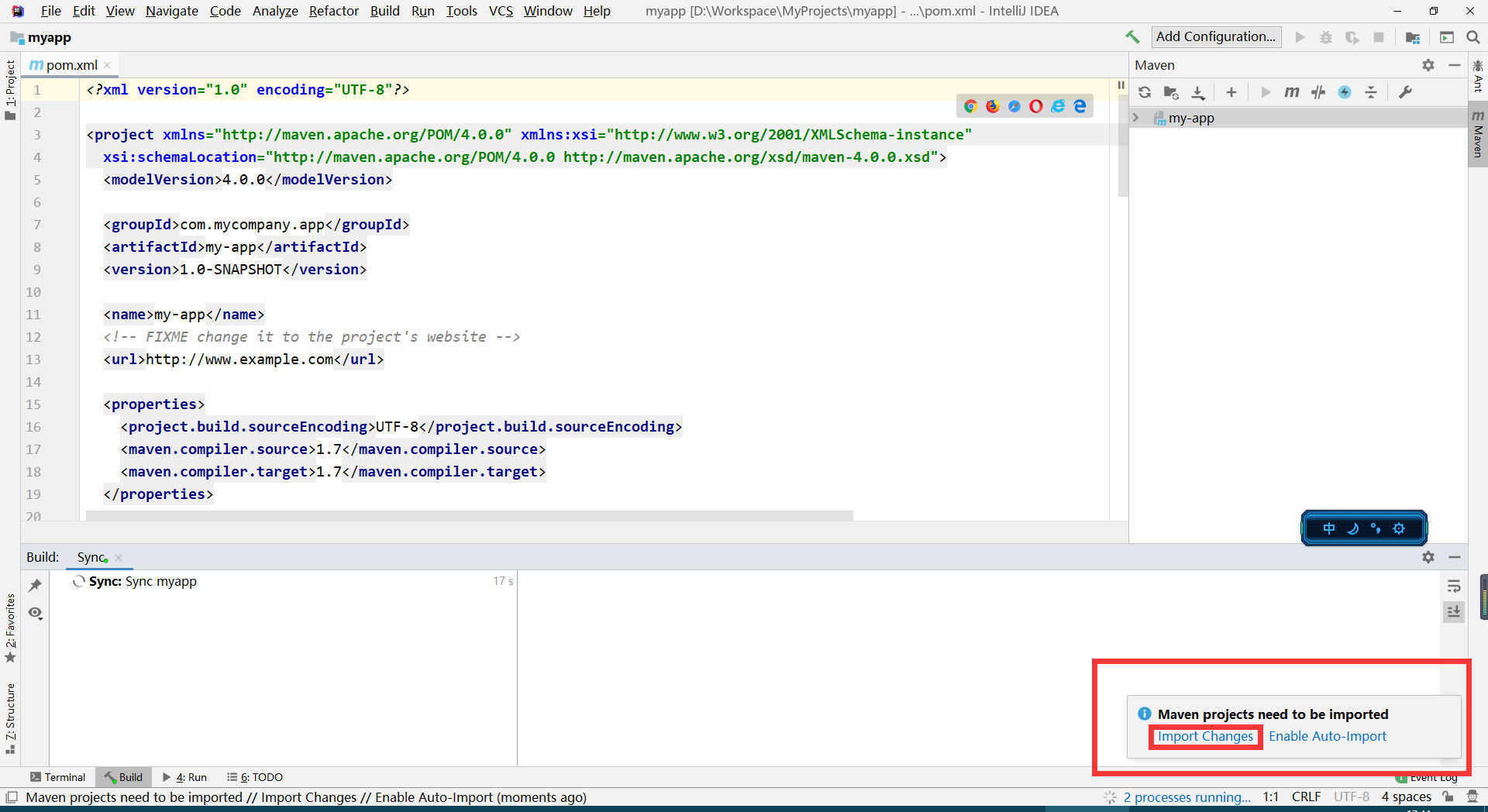Click the Run with Coverage icon
The image size is (1488, 812).
(1352, 37)
